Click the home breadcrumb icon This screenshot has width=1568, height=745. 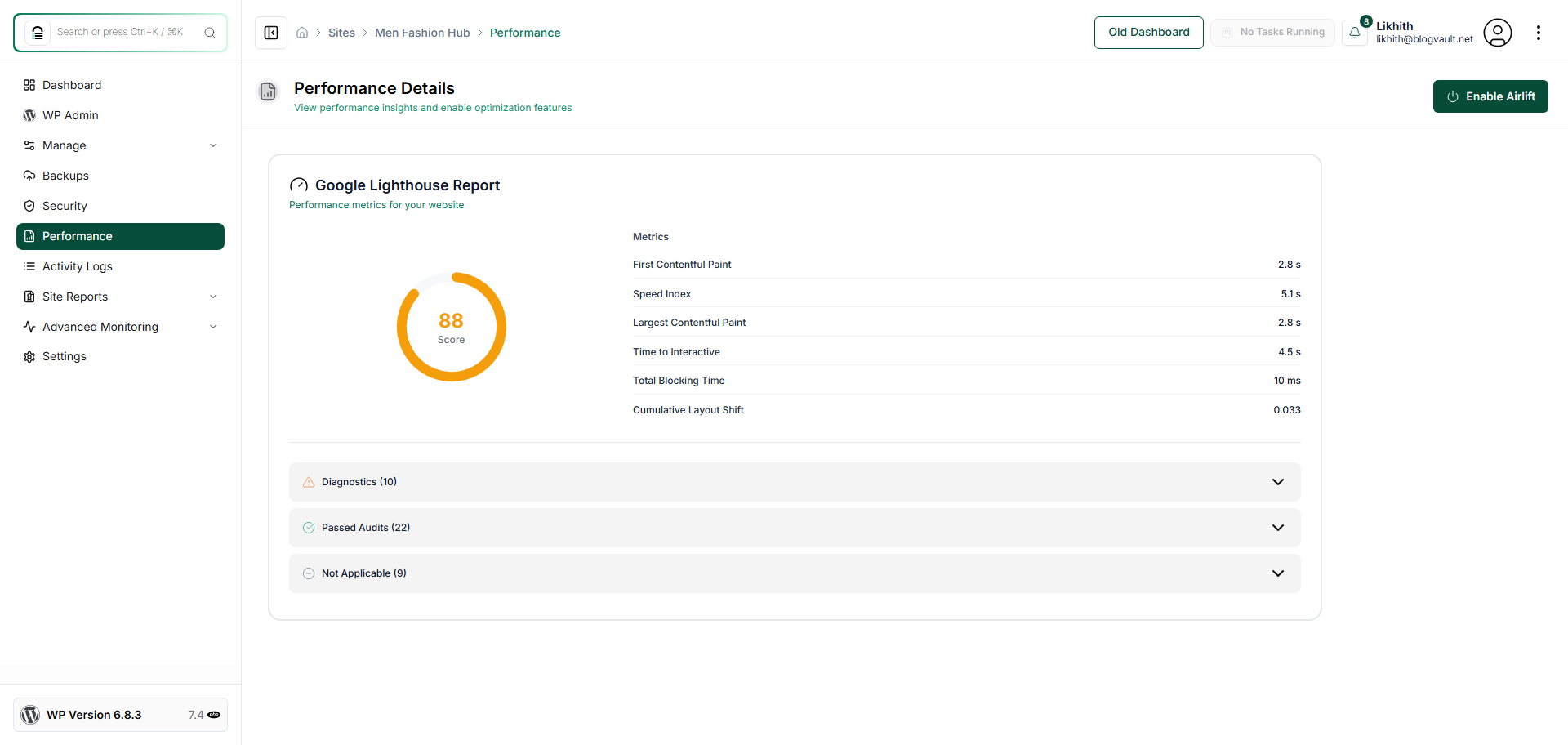pos(302,33)
